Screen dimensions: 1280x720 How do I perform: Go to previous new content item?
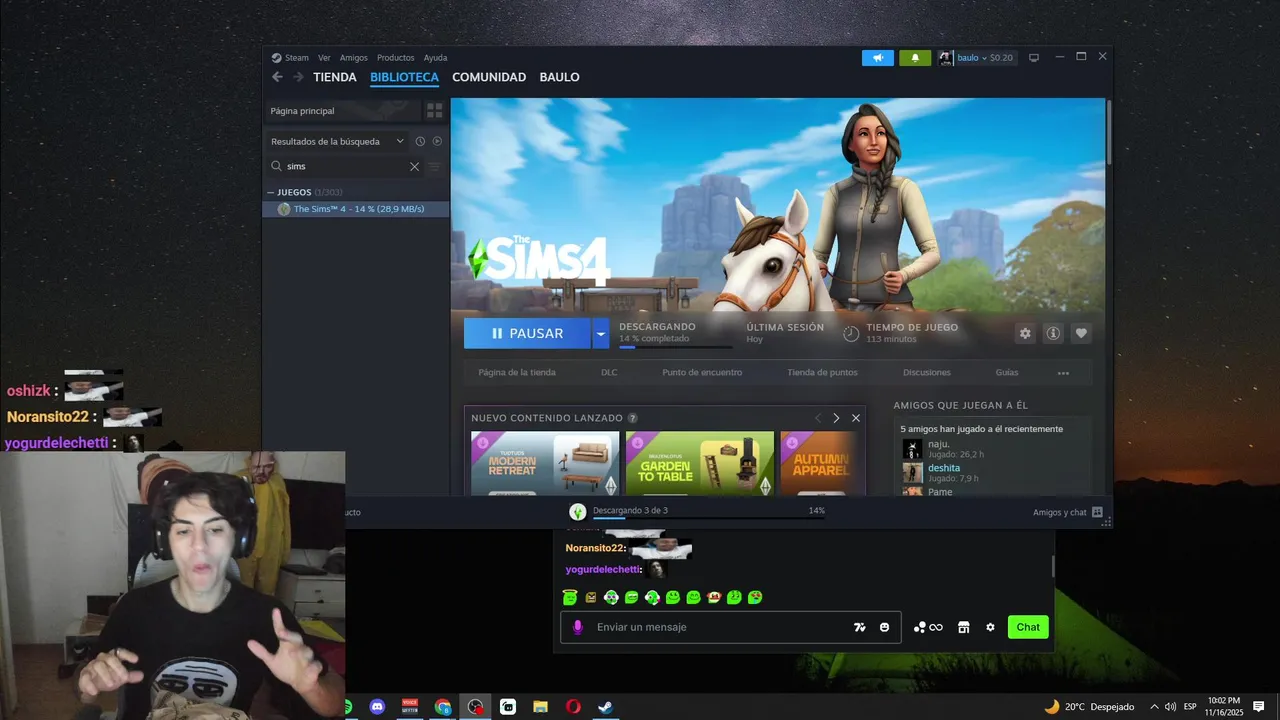coord(818,418)
